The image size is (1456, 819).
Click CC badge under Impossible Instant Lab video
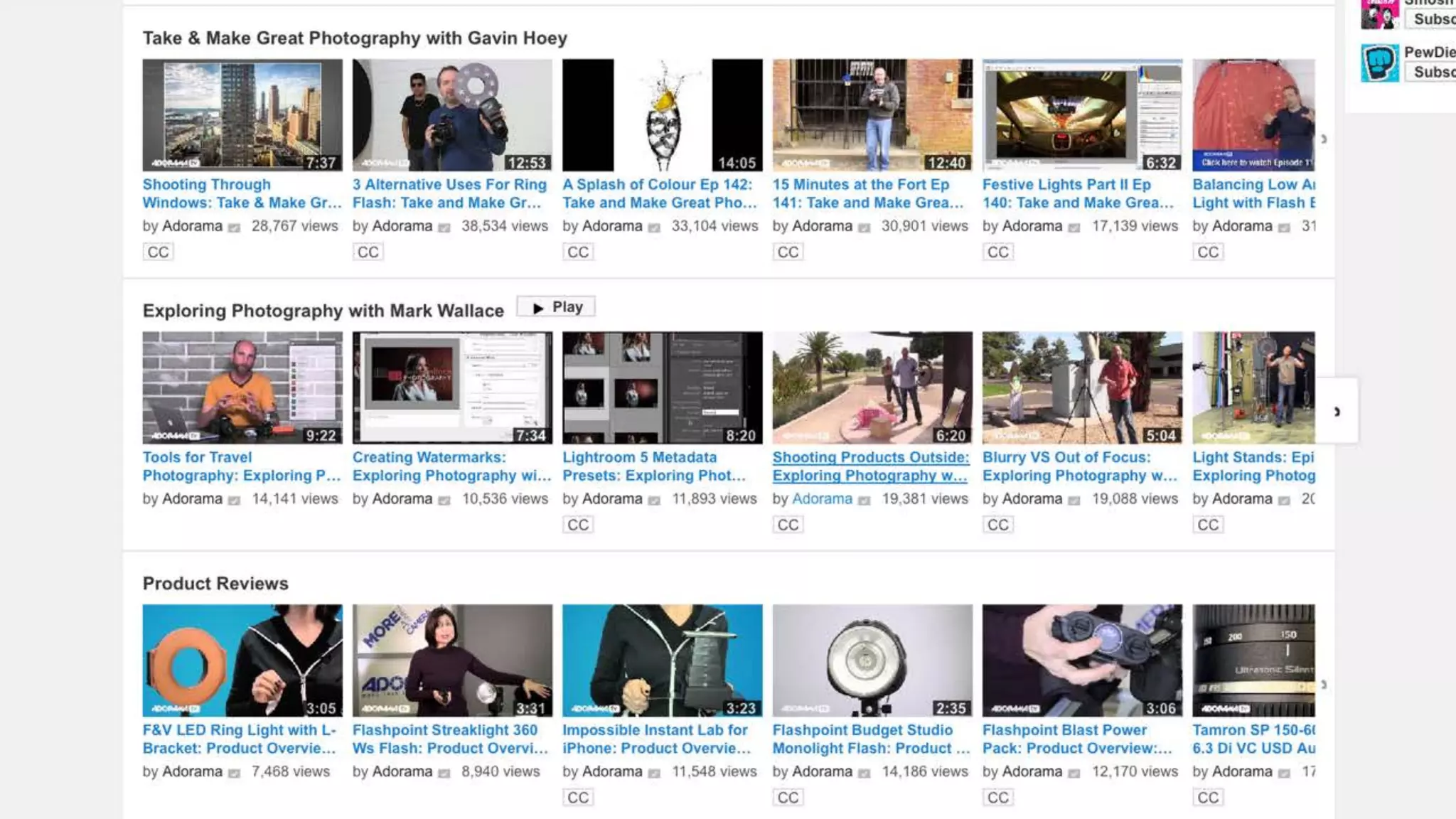click(x=577, y=798)
